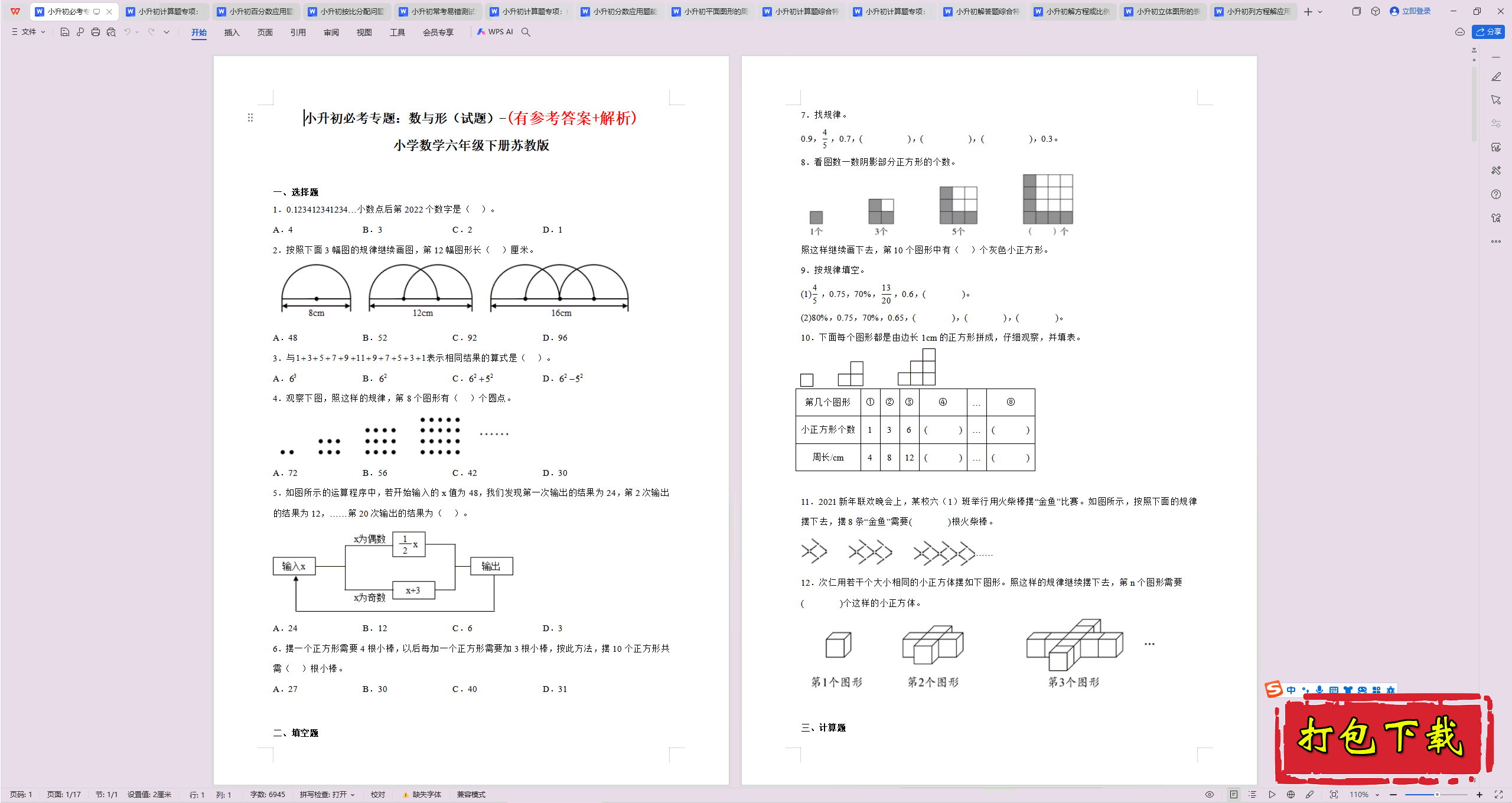1512x803 pixels.
Task: Expand new tab dropdown chevron
Action: click(x=1320, y=11)
